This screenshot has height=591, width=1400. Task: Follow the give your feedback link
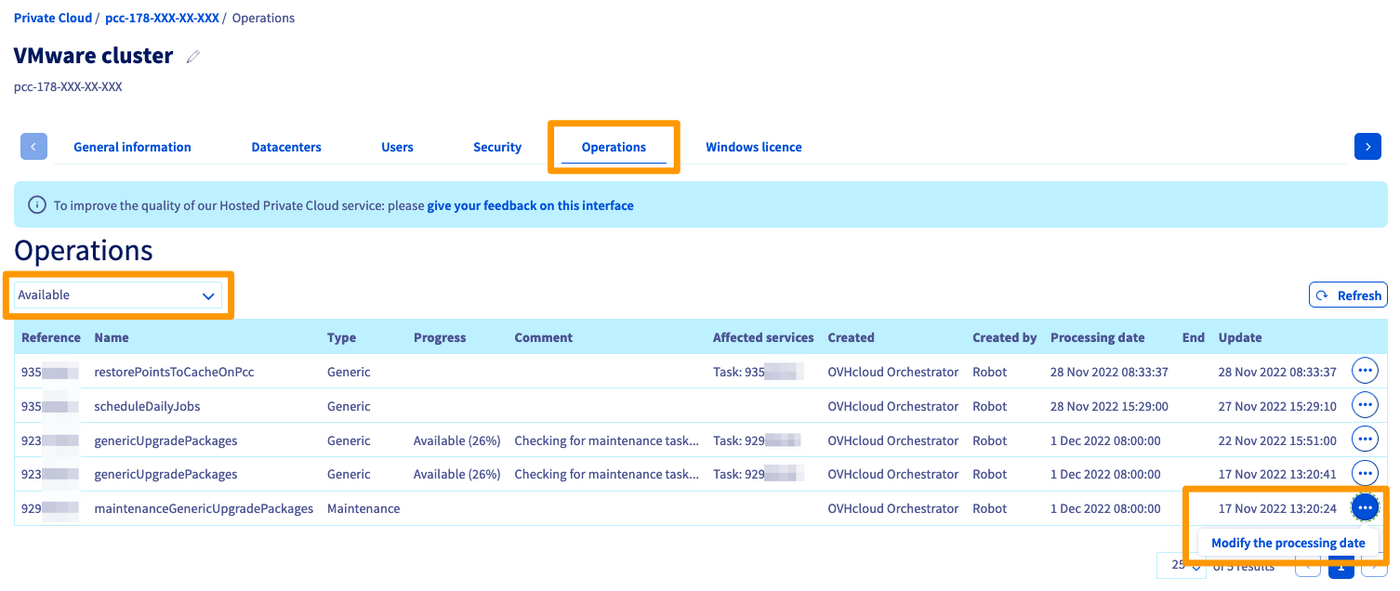[x=530, y=206]
